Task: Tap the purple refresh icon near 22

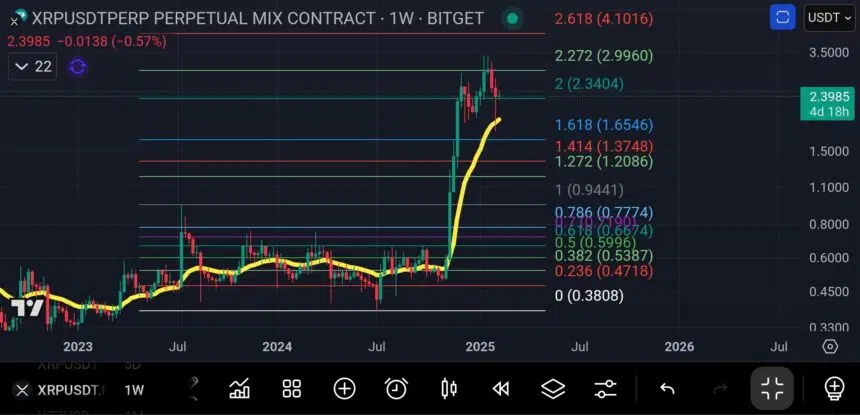Action: point(77,67)
